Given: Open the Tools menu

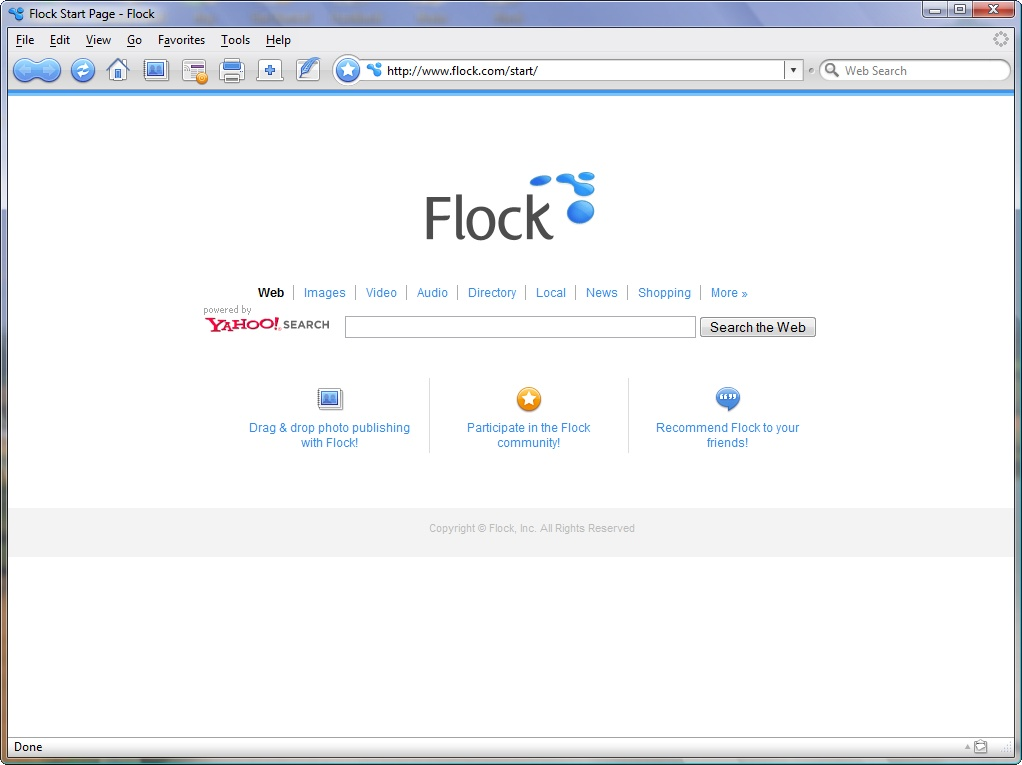Looking at the screenshot, I should coord(235,40).
